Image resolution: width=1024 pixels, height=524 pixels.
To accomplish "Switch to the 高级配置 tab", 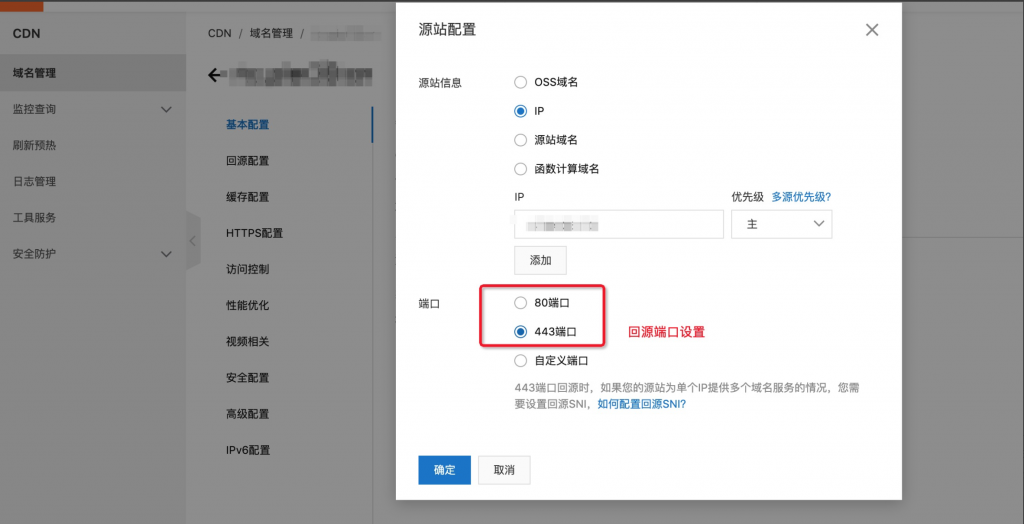I will pos(248,414).
